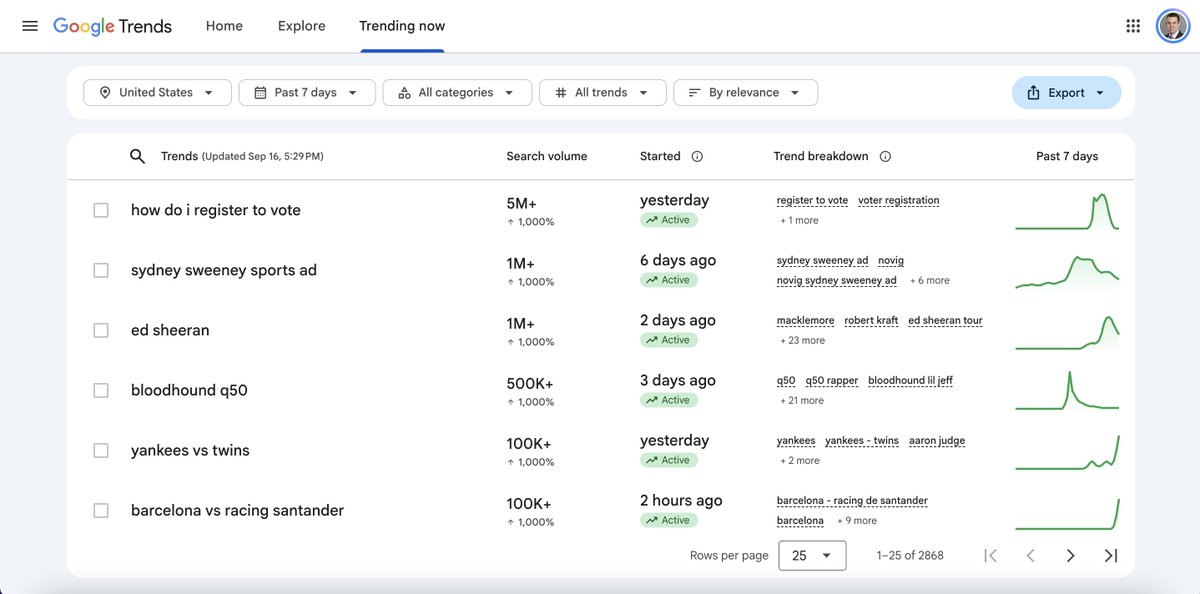Expand the Export dropdown arrow
Viewport: 1200px width, 594px height.
1100,93
